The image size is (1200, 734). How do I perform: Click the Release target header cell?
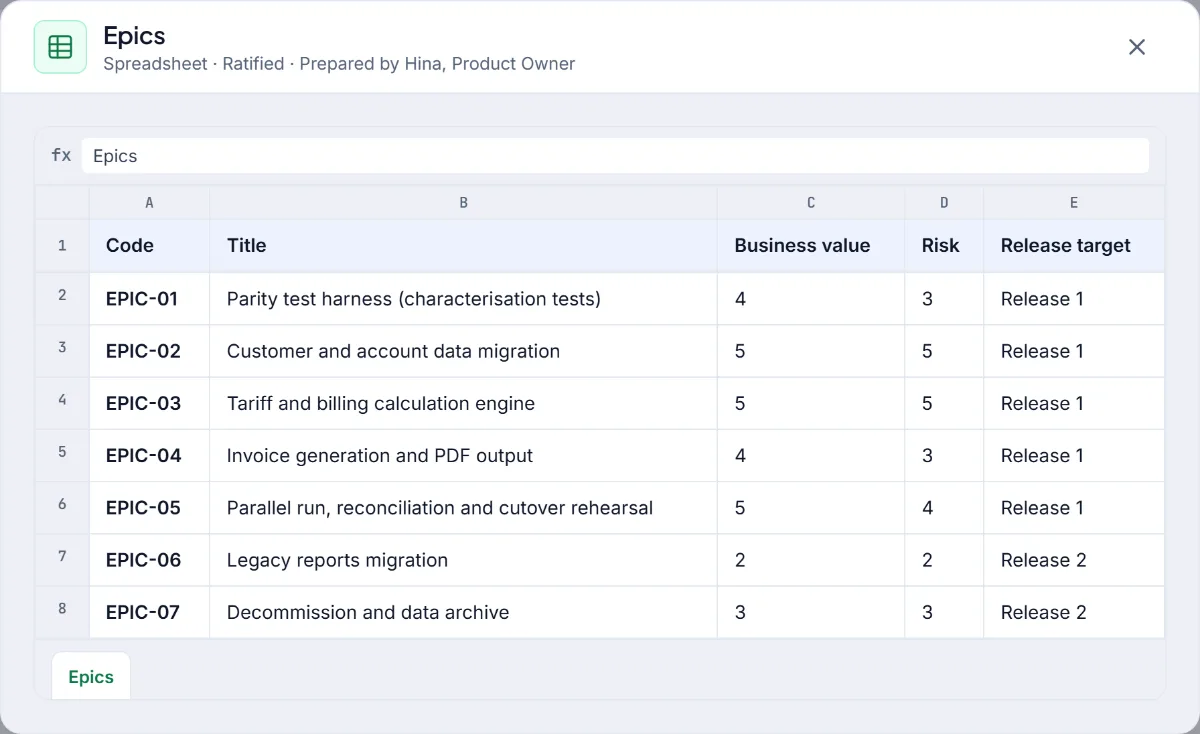click(1074, 246)
